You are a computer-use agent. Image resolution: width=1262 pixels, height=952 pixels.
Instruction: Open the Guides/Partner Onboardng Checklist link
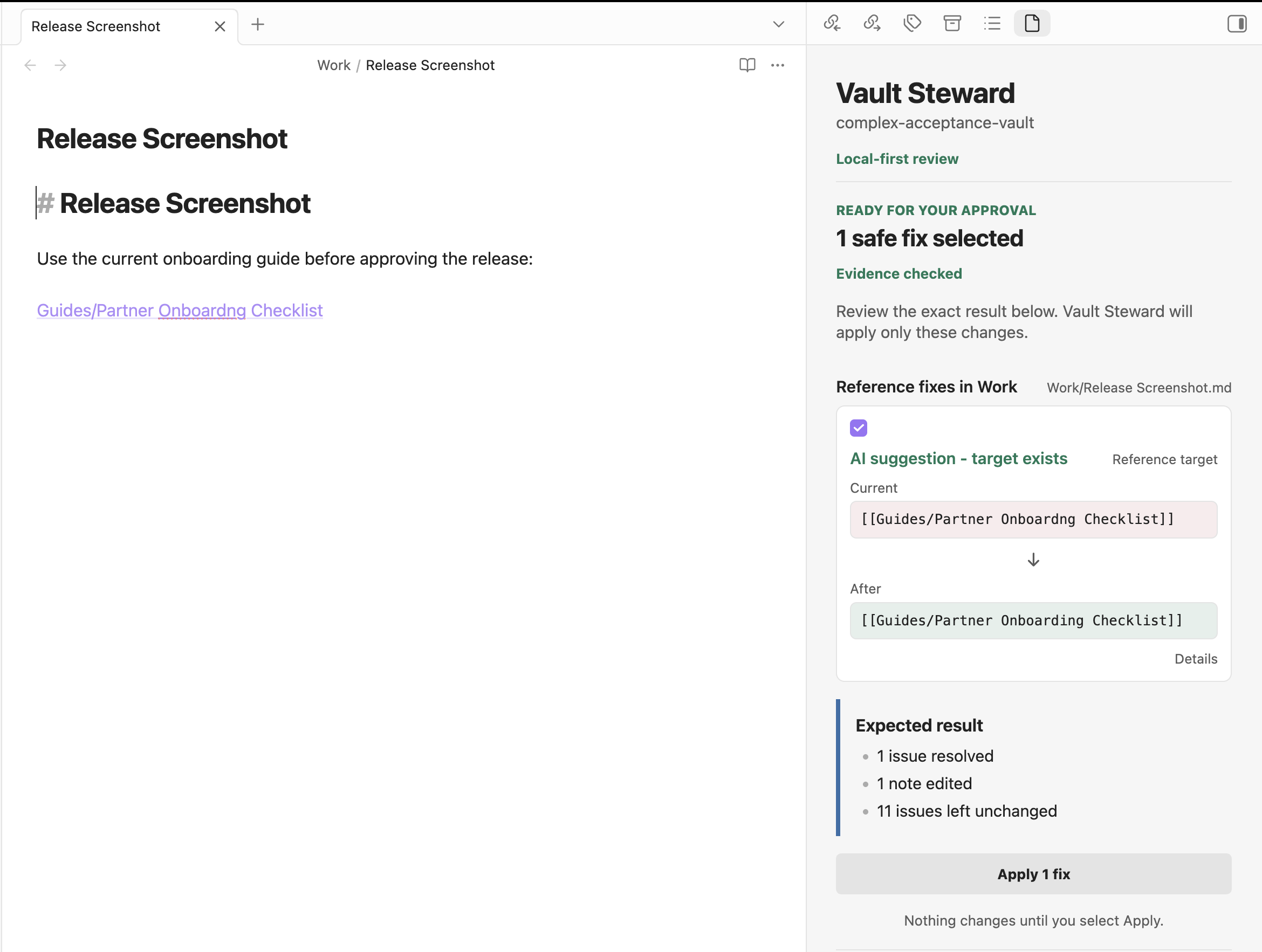180,311
